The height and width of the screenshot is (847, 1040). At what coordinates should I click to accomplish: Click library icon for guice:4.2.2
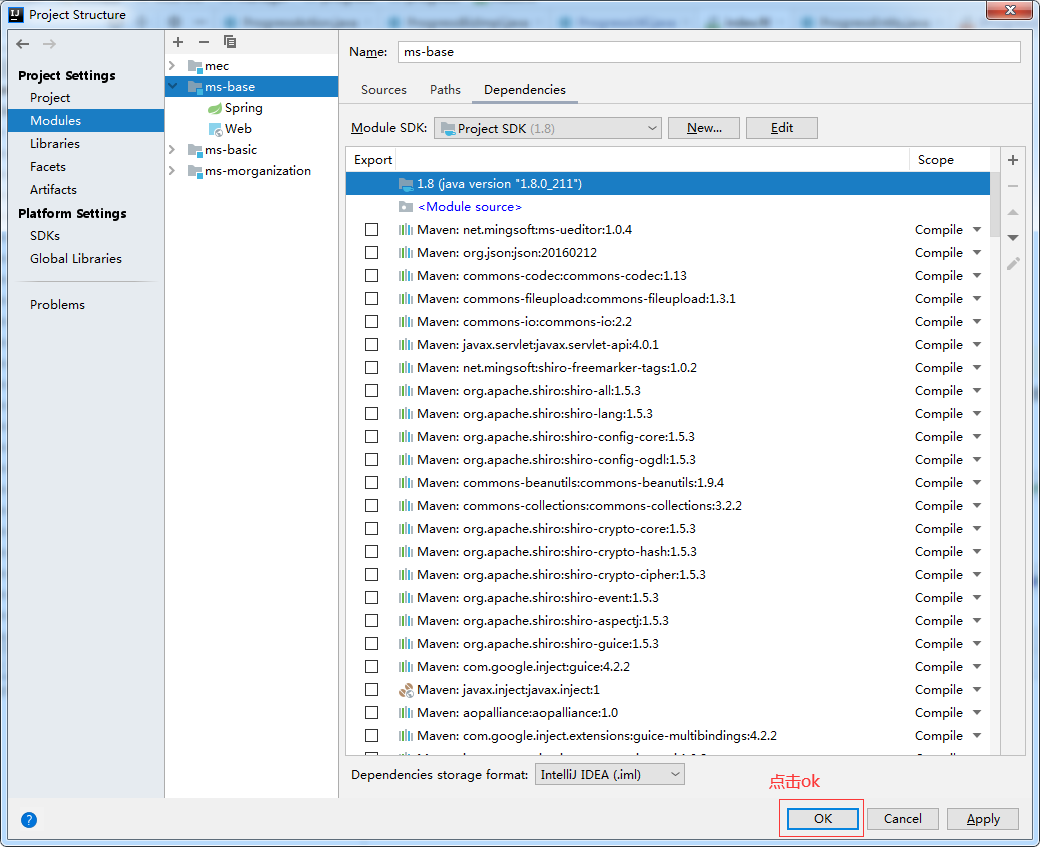point(406,667)
